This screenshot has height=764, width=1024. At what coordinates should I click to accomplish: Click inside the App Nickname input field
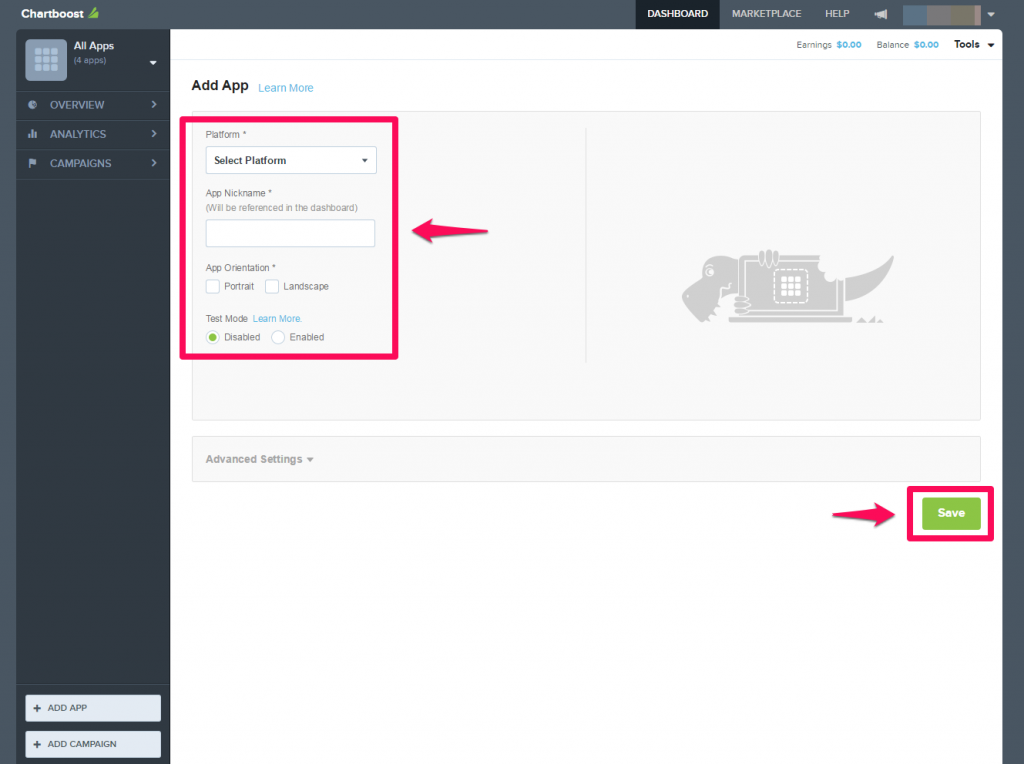click(x=290, y=233)
